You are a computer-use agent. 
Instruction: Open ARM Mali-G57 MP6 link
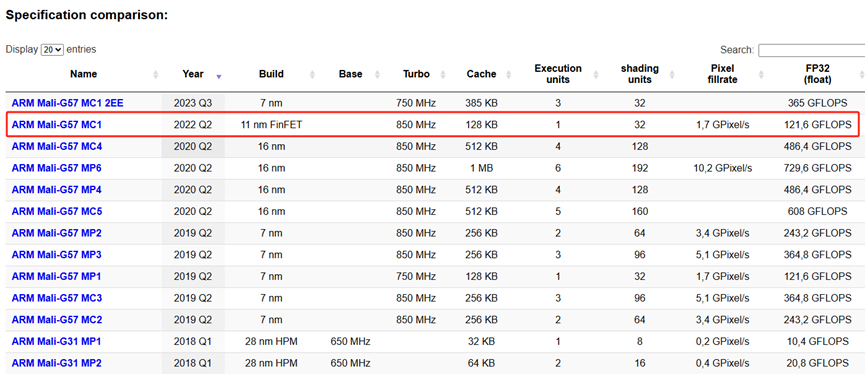pyautogui.click(x=57, y=168)
